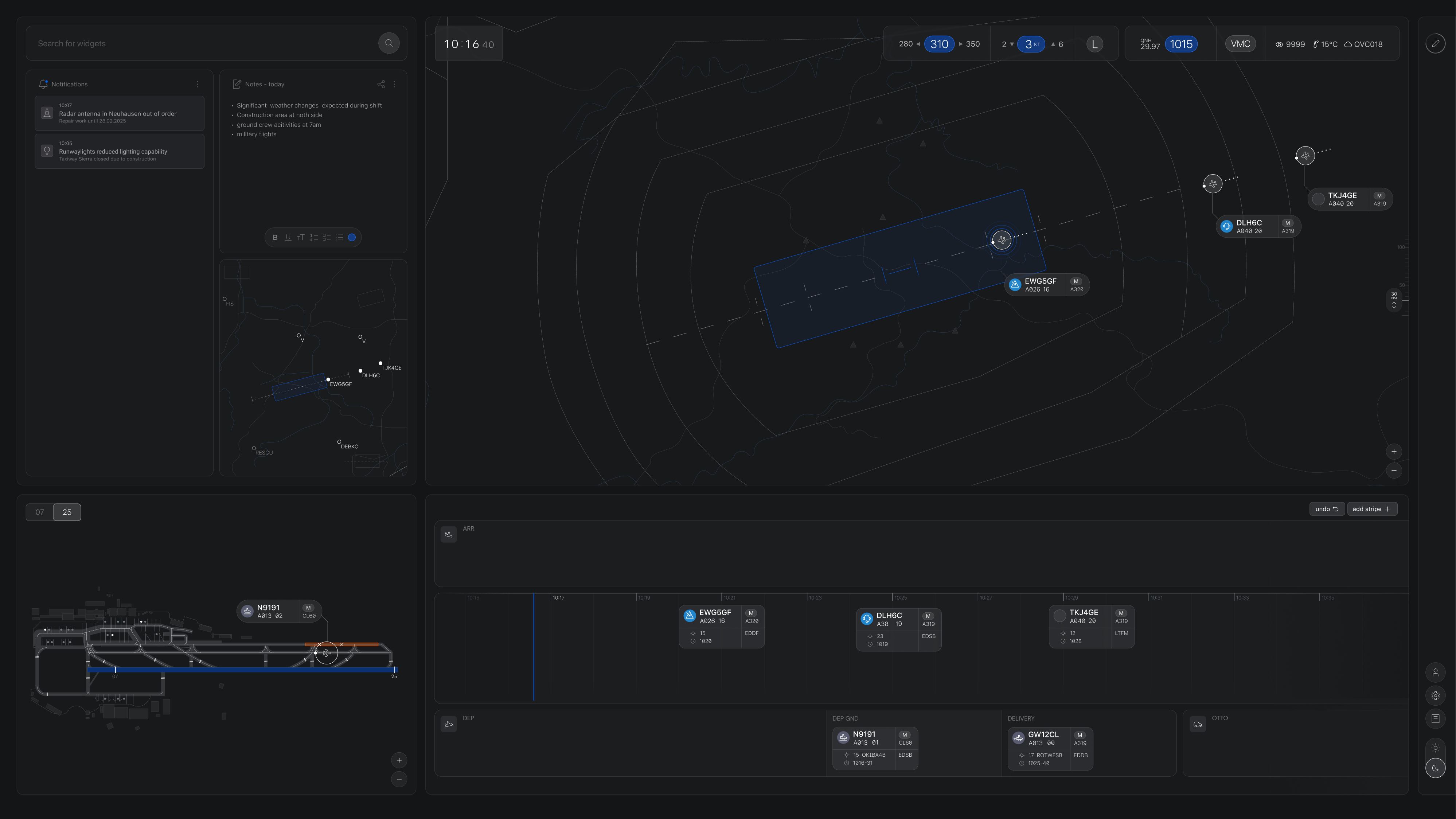1456x819 pixels.
Task: Open the document log icon in sidebar
Action: coord(1435,718)
